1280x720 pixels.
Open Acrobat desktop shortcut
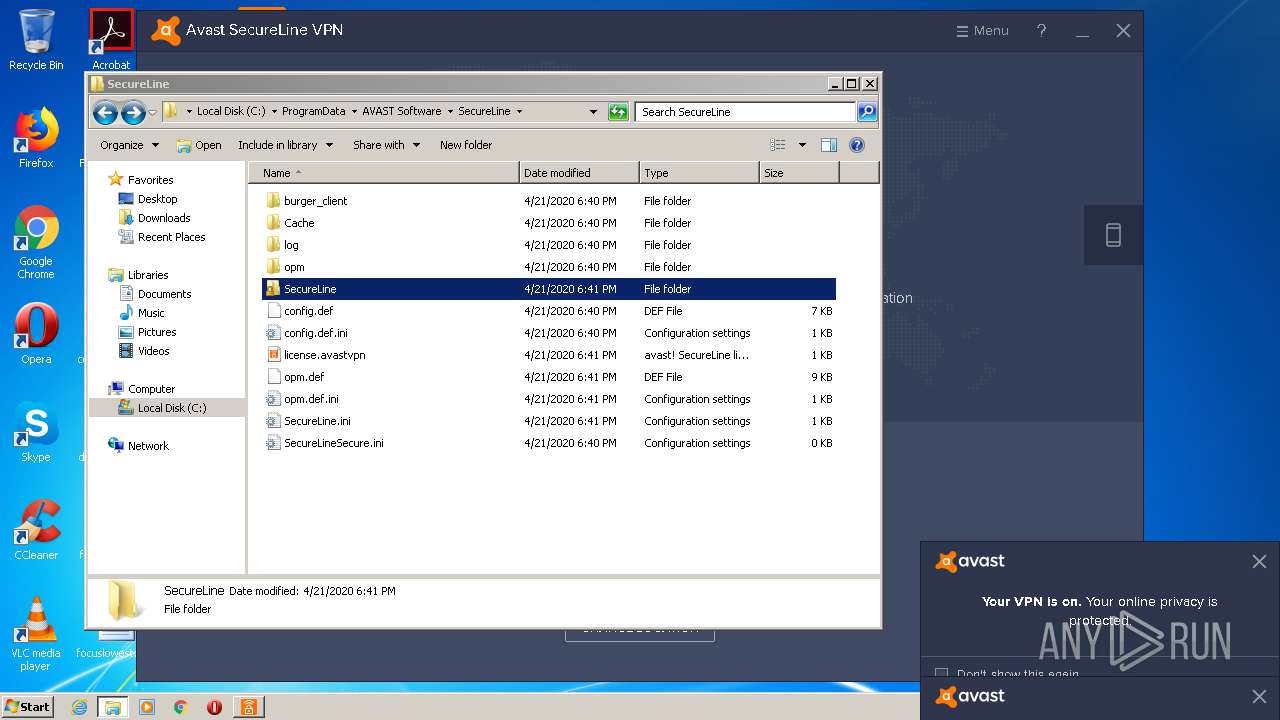(x=111, y=40)
